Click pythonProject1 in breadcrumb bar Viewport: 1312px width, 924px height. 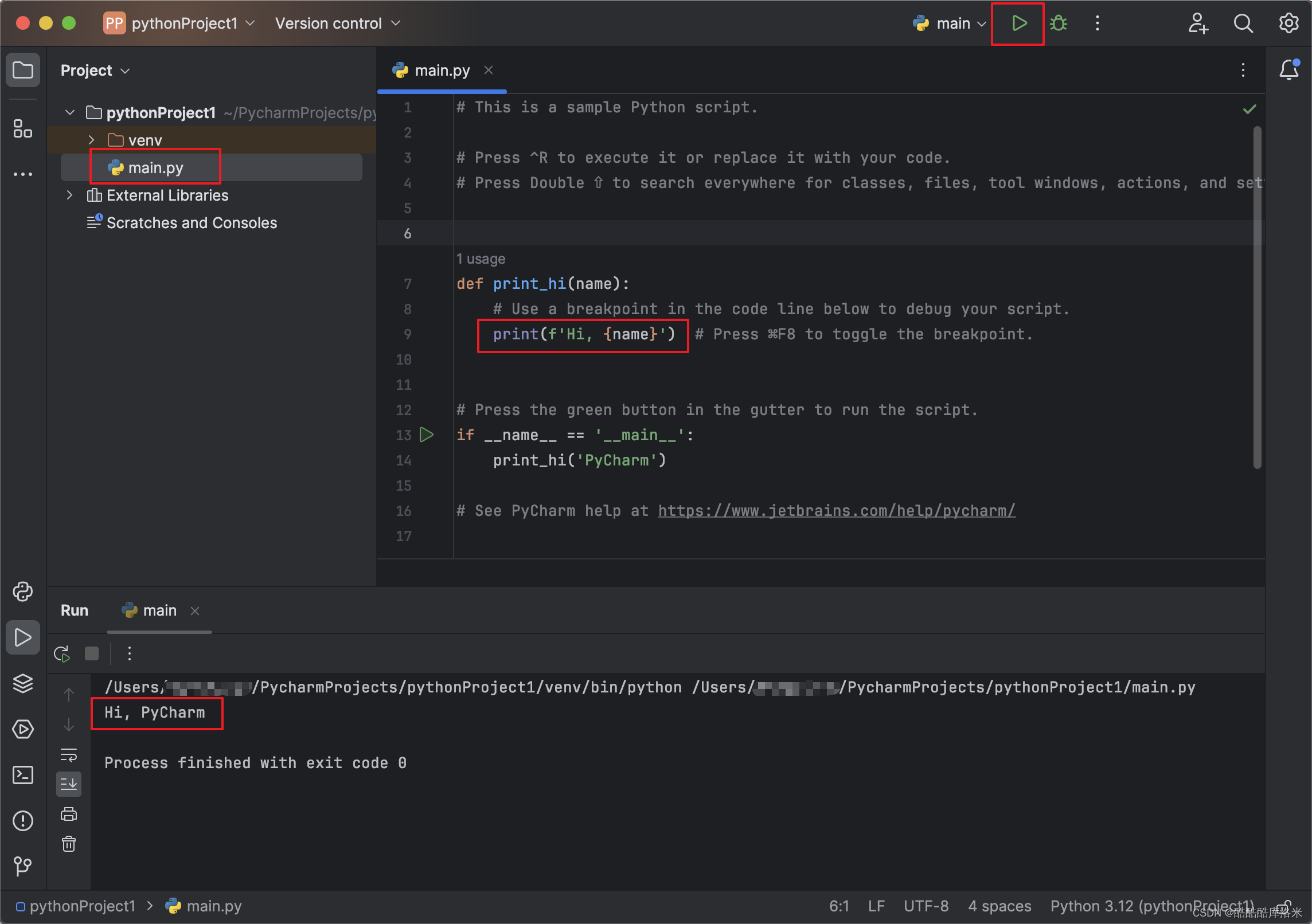point(76,906)
